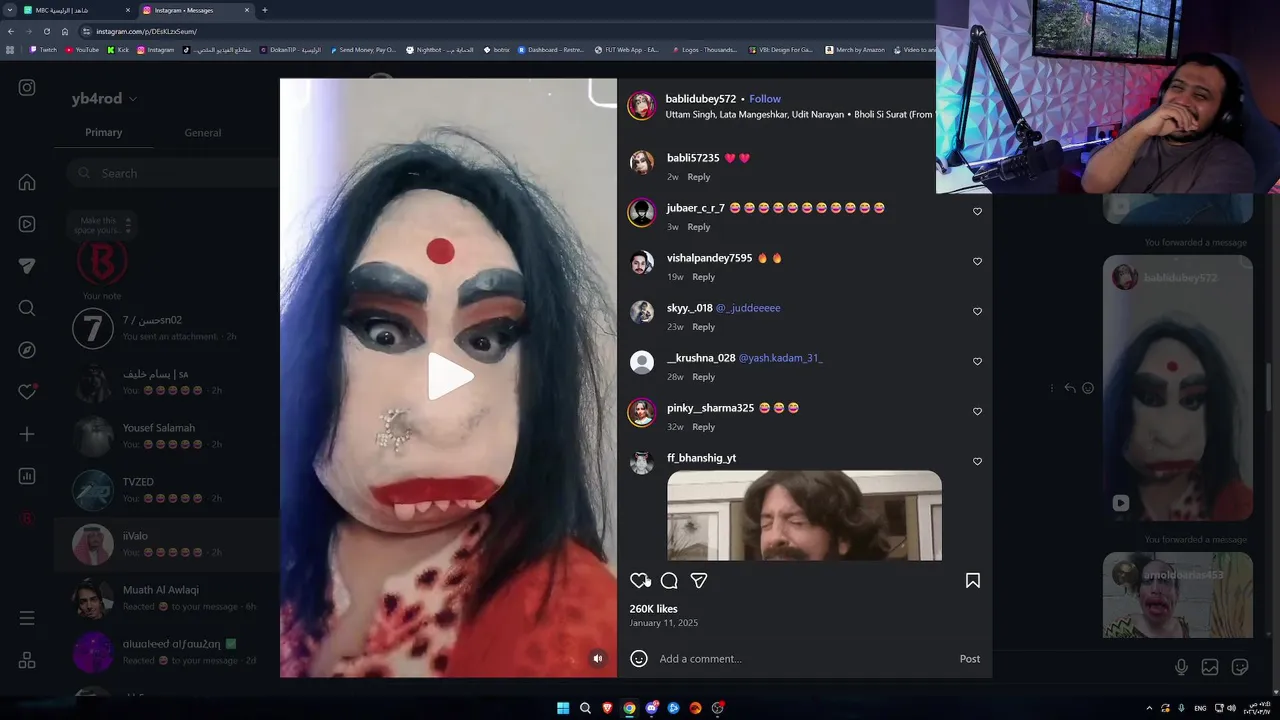Reload the page

click(46, 31)
